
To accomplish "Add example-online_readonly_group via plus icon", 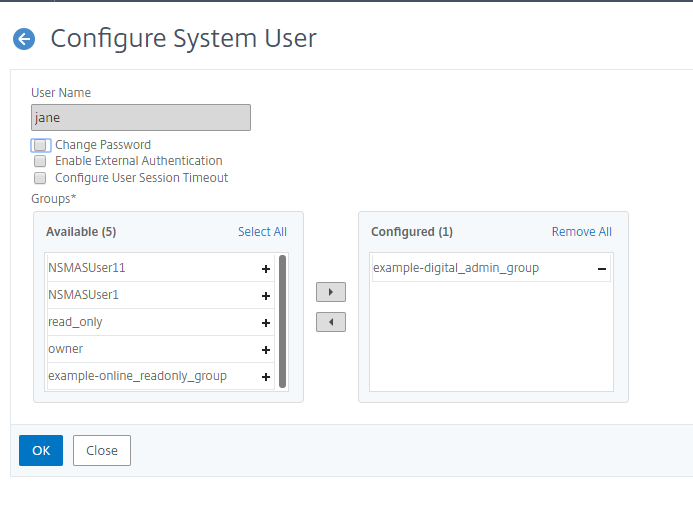I will [266, 377].
